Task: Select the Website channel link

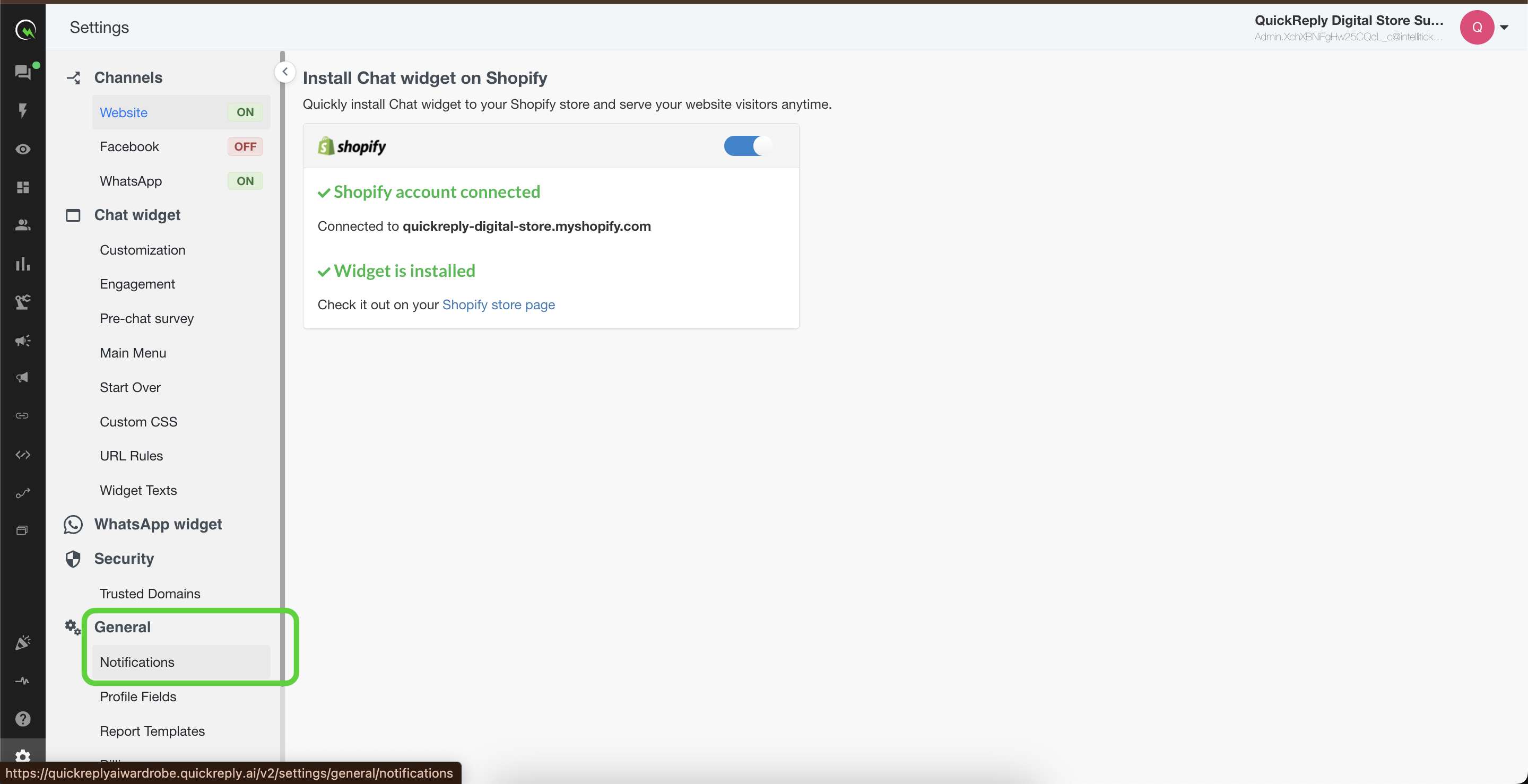Action: 124,112
